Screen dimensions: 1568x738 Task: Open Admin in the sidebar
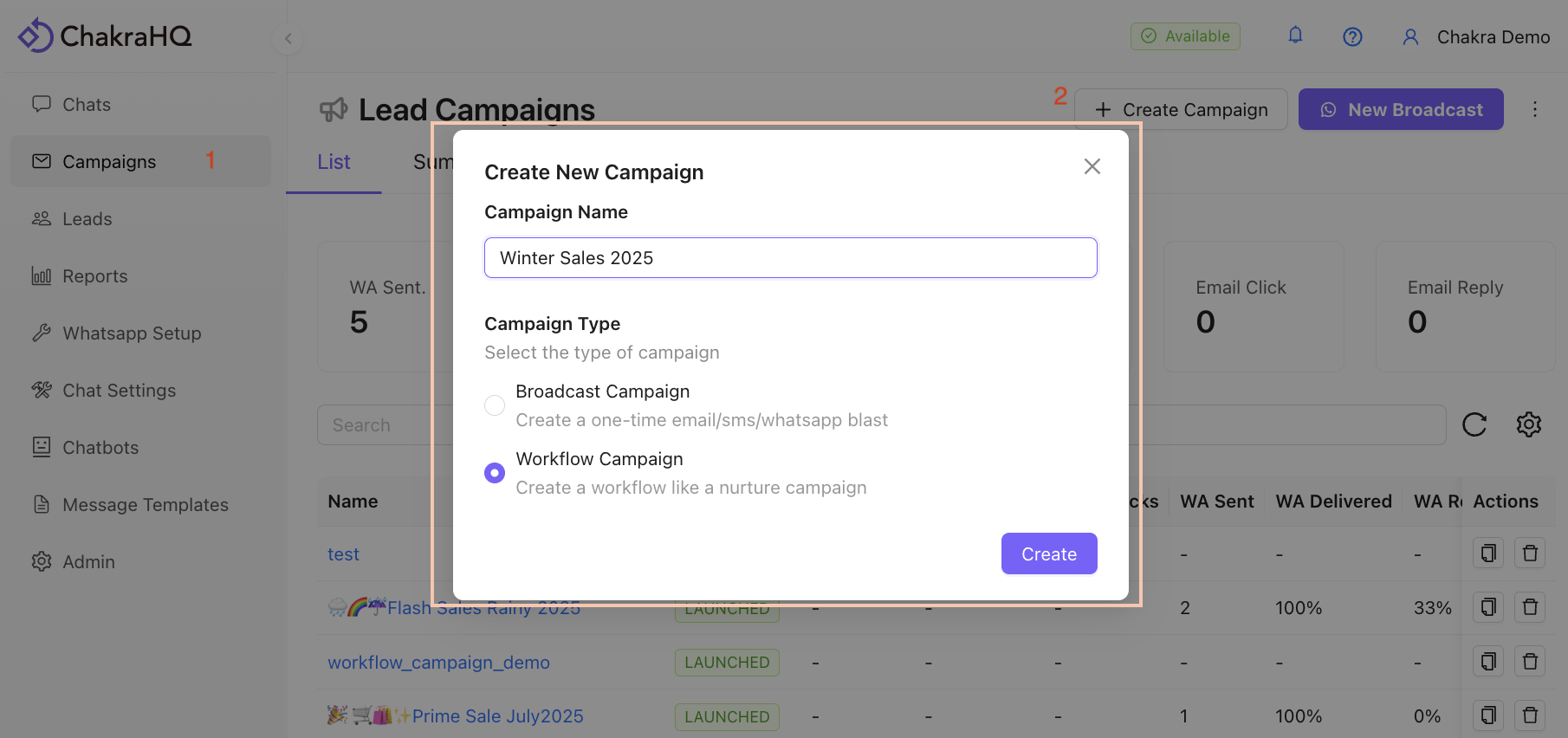tap(140, 561)
